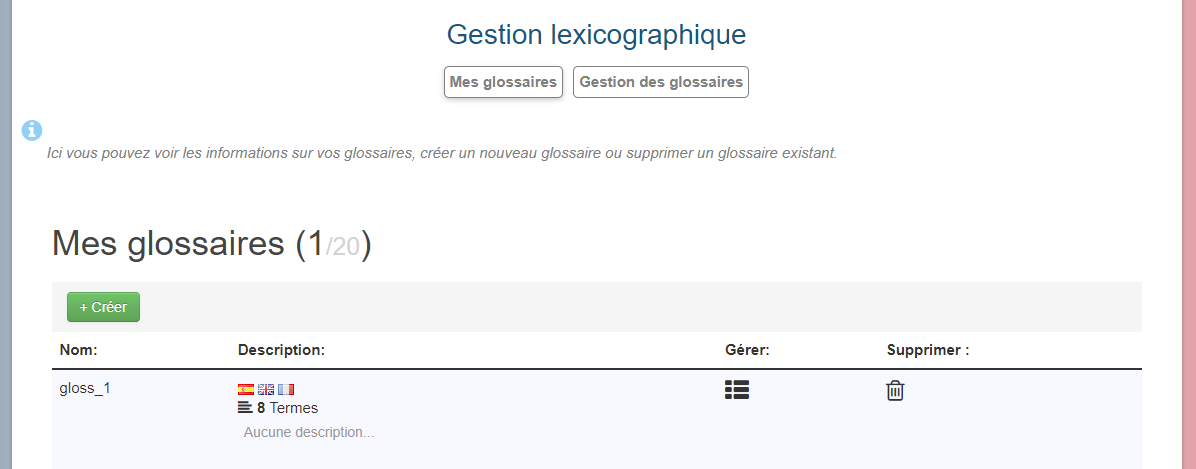Click the British flag in gloss_1 row
Screen dimensions: 1196x469
[266, 389]
